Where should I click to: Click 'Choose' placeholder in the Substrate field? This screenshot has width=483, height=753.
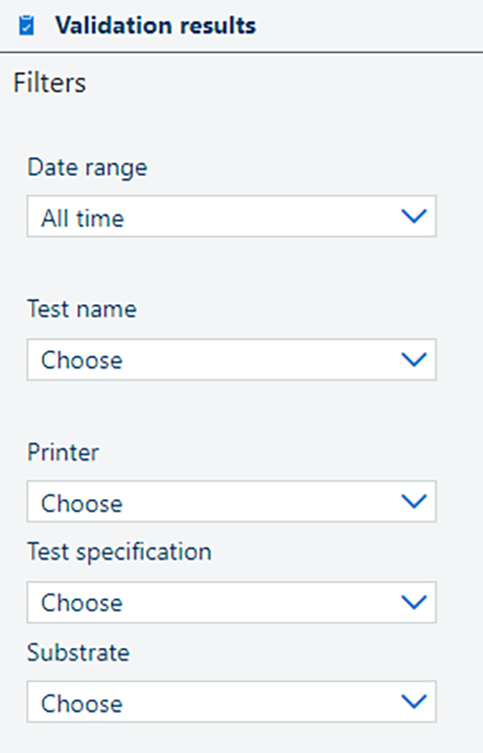82,704
